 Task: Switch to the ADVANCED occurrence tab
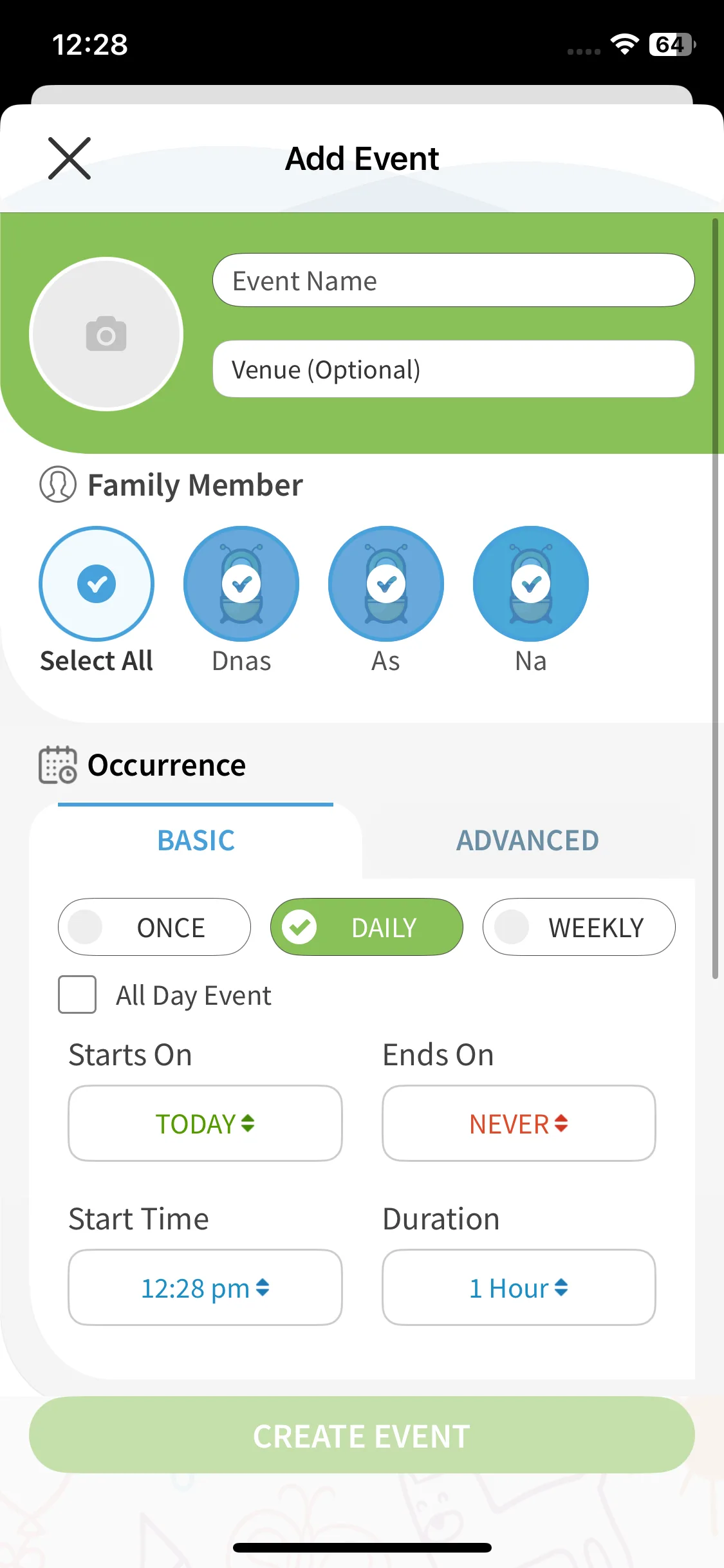[528, 840]
